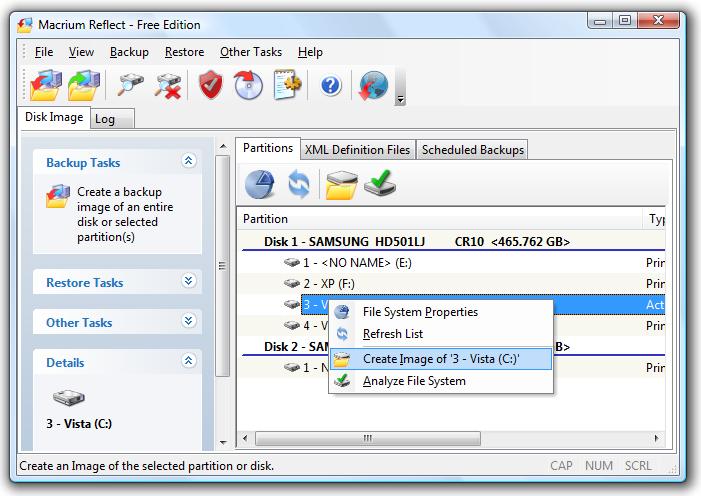Click the pie chart file system properties icon

[260, 184]
